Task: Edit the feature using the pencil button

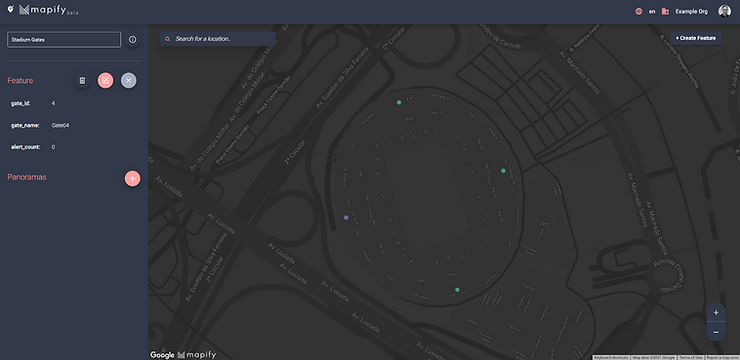Action: click(105, 81)
